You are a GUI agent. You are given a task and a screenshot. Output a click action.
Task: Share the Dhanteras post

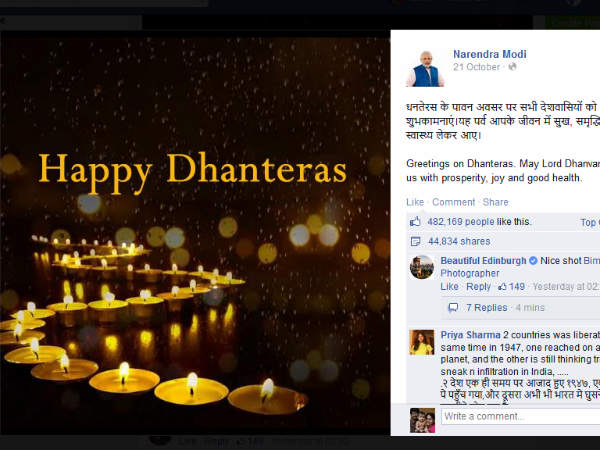click(496, 202)
